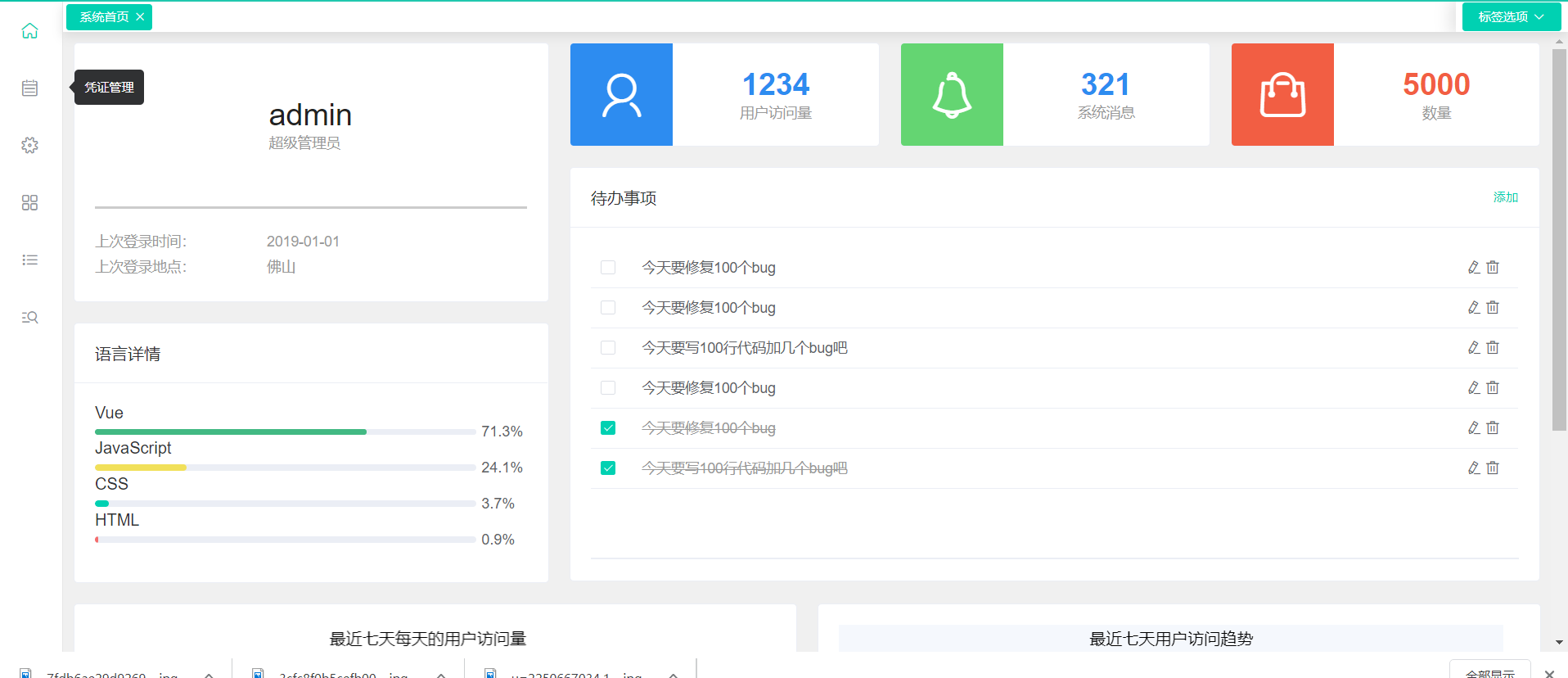Click the search-list icon in sidebar
The width and height of the screenshot is (1568, 678).
29,318
